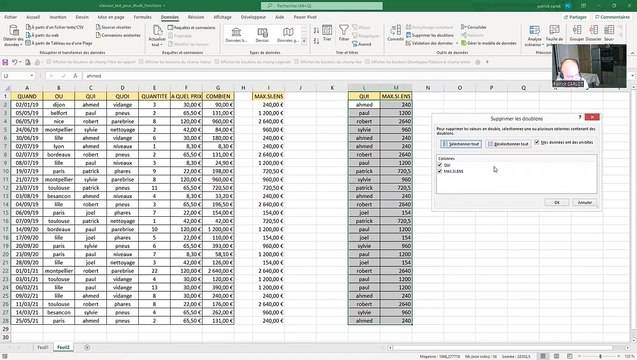Open the undo history dropdown arrow
The image size is (637, 360).
(20, 62)
